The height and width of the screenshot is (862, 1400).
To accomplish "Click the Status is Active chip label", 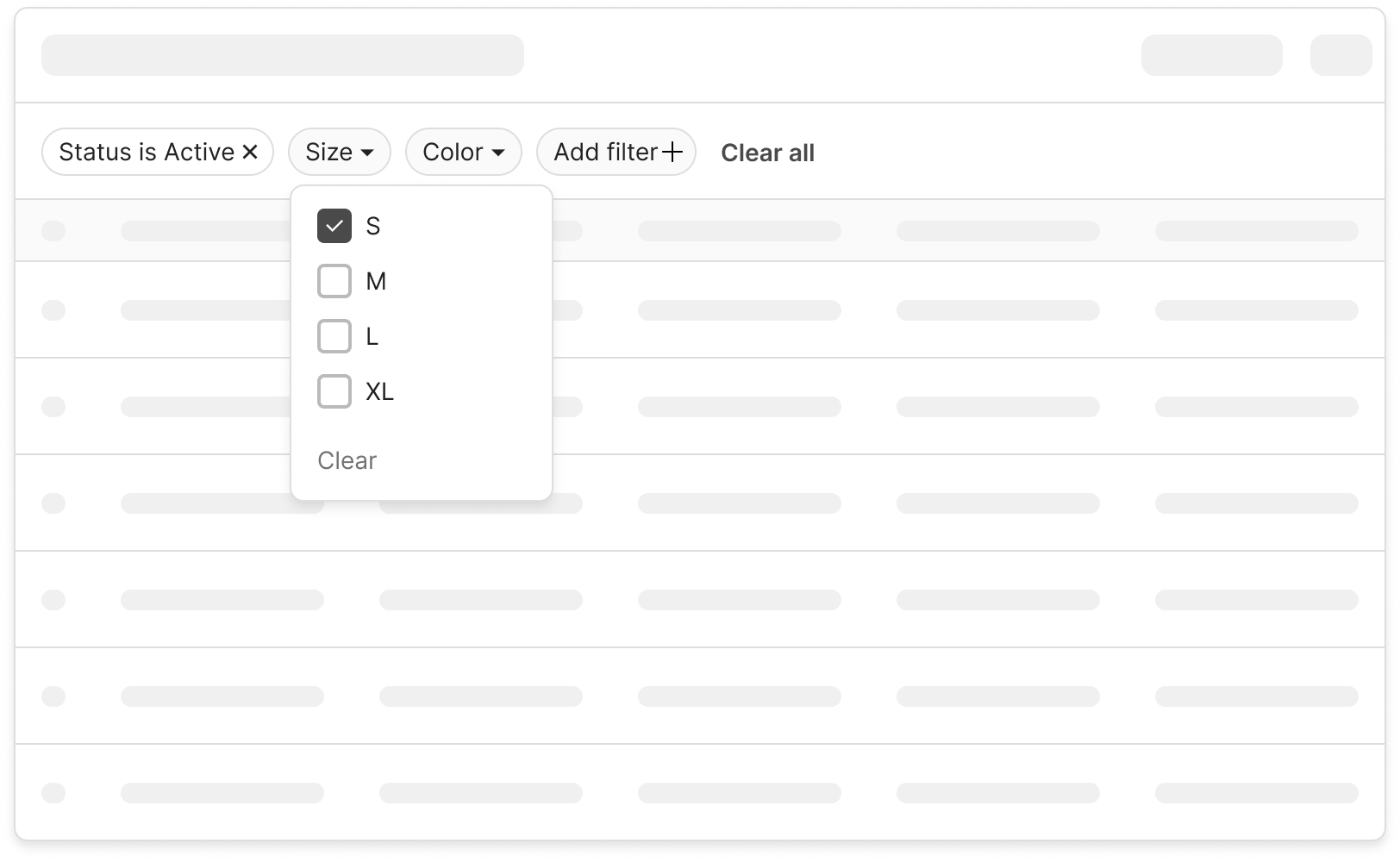I will pos(147,152).
